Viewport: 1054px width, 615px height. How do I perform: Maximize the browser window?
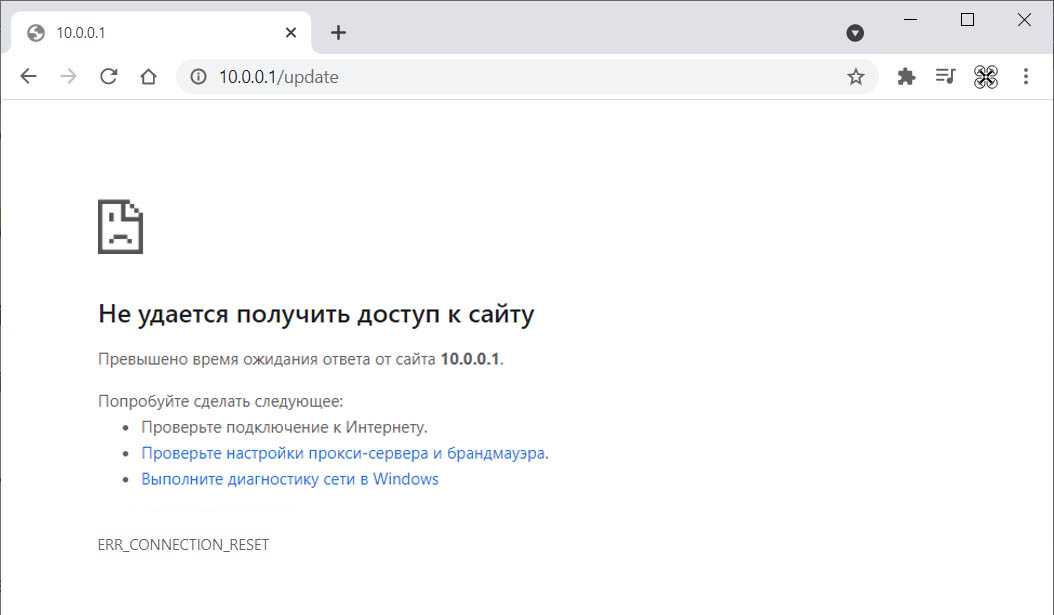[967, 20]
